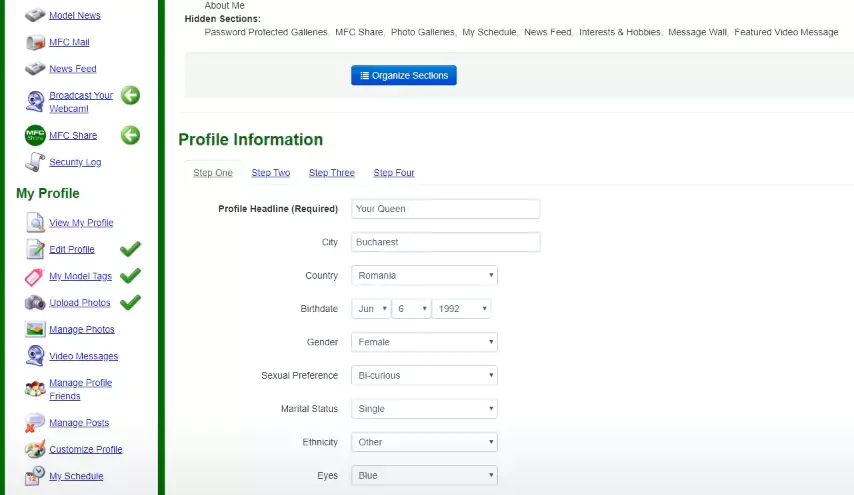Click the View My Profile magnifier icon
Image resolution: width=854 pixels, height=495 pixels.
[x=35, y=223]
